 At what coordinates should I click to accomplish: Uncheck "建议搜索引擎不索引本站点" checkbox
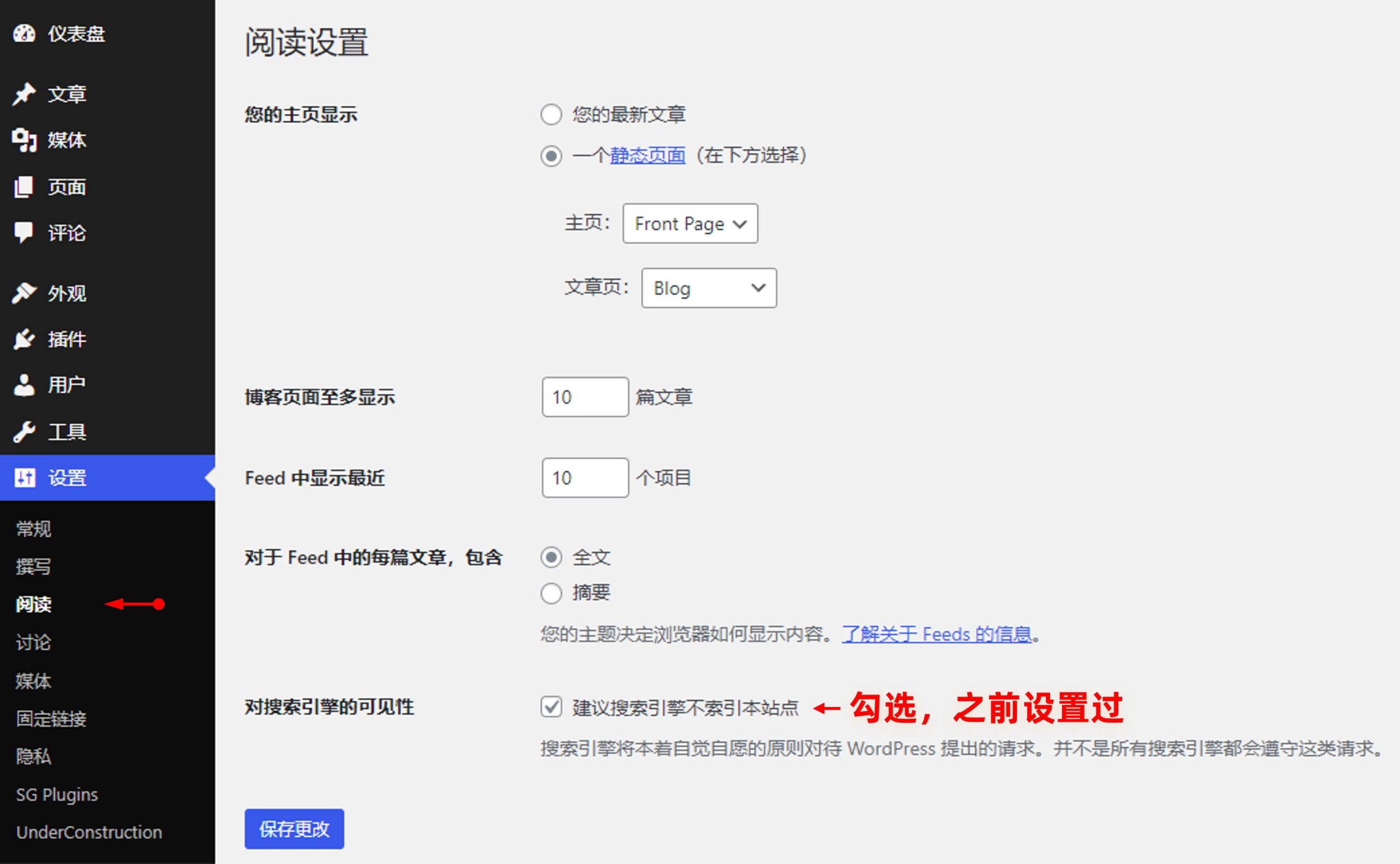point(551,707)
